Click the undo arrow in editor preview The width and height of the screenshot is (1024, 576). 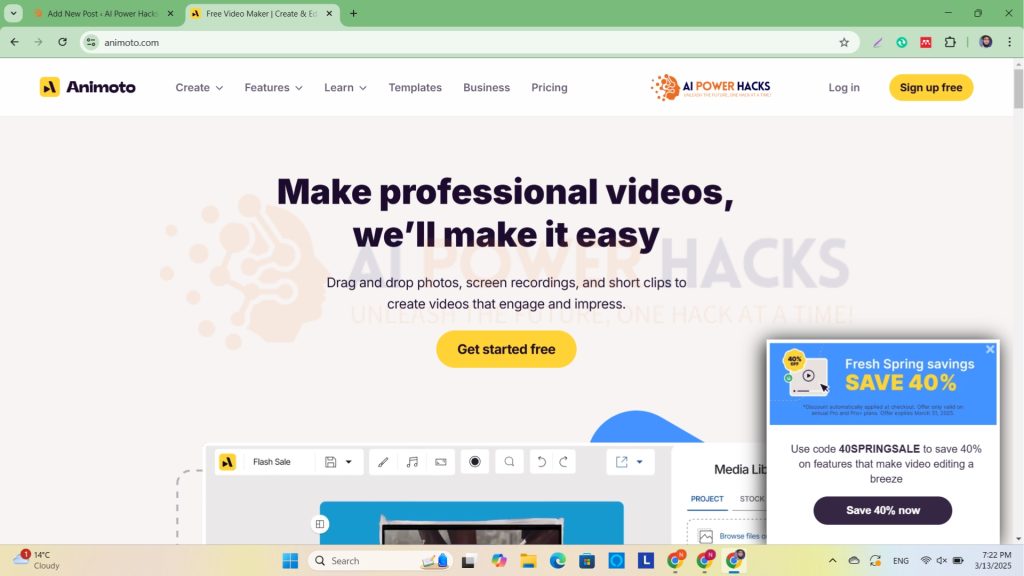(x=541, y=462)
